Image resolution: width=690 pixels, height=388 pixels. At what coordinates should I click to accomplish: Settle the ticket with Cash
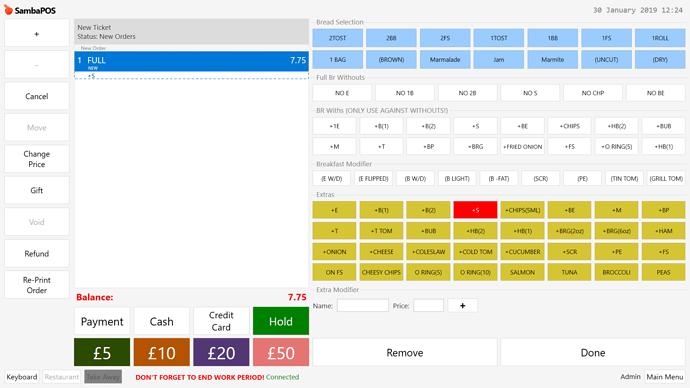(161, 321)
